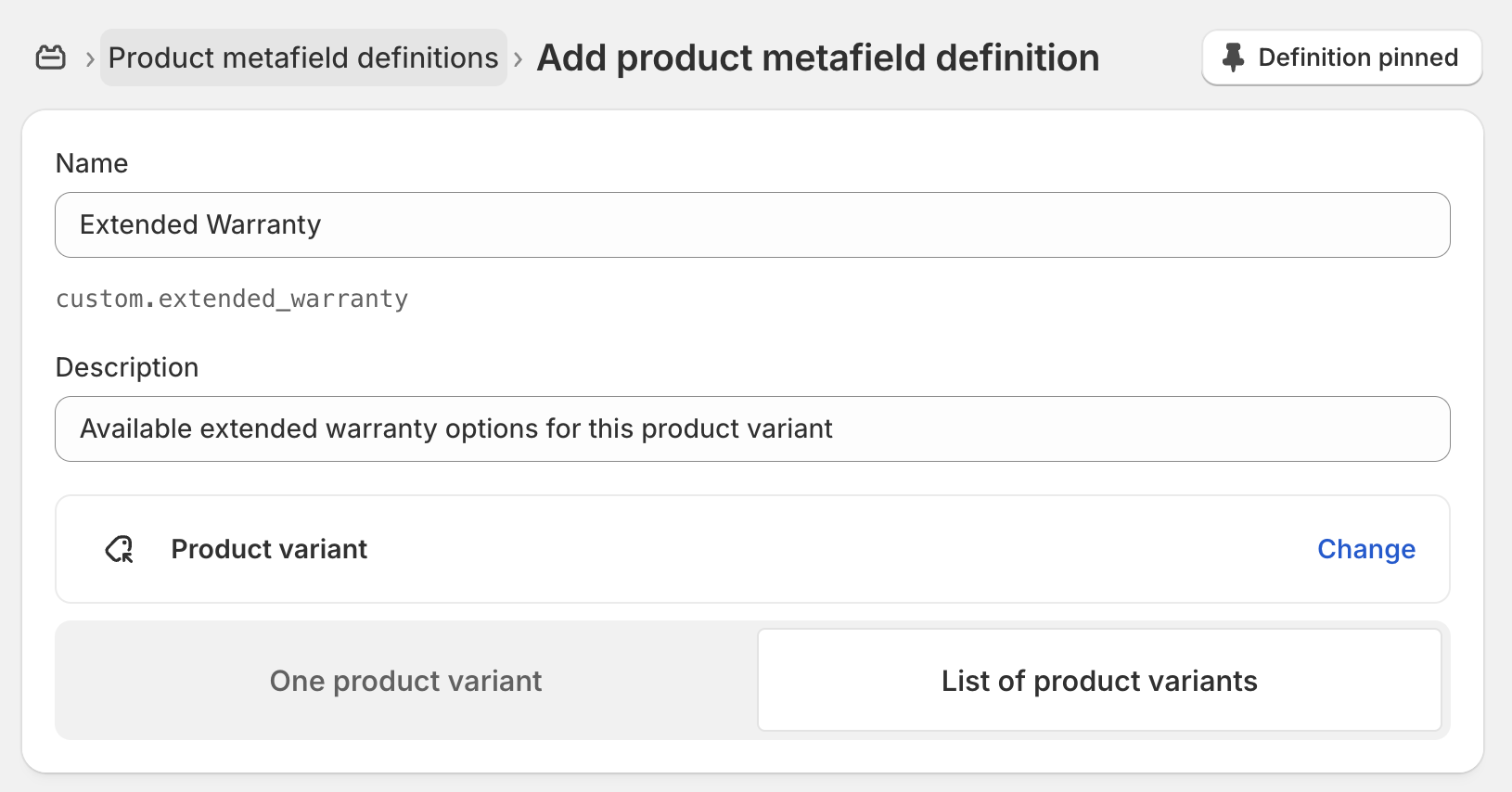
Task: Click the Product variant type icon
Action: tap(120, 549)
